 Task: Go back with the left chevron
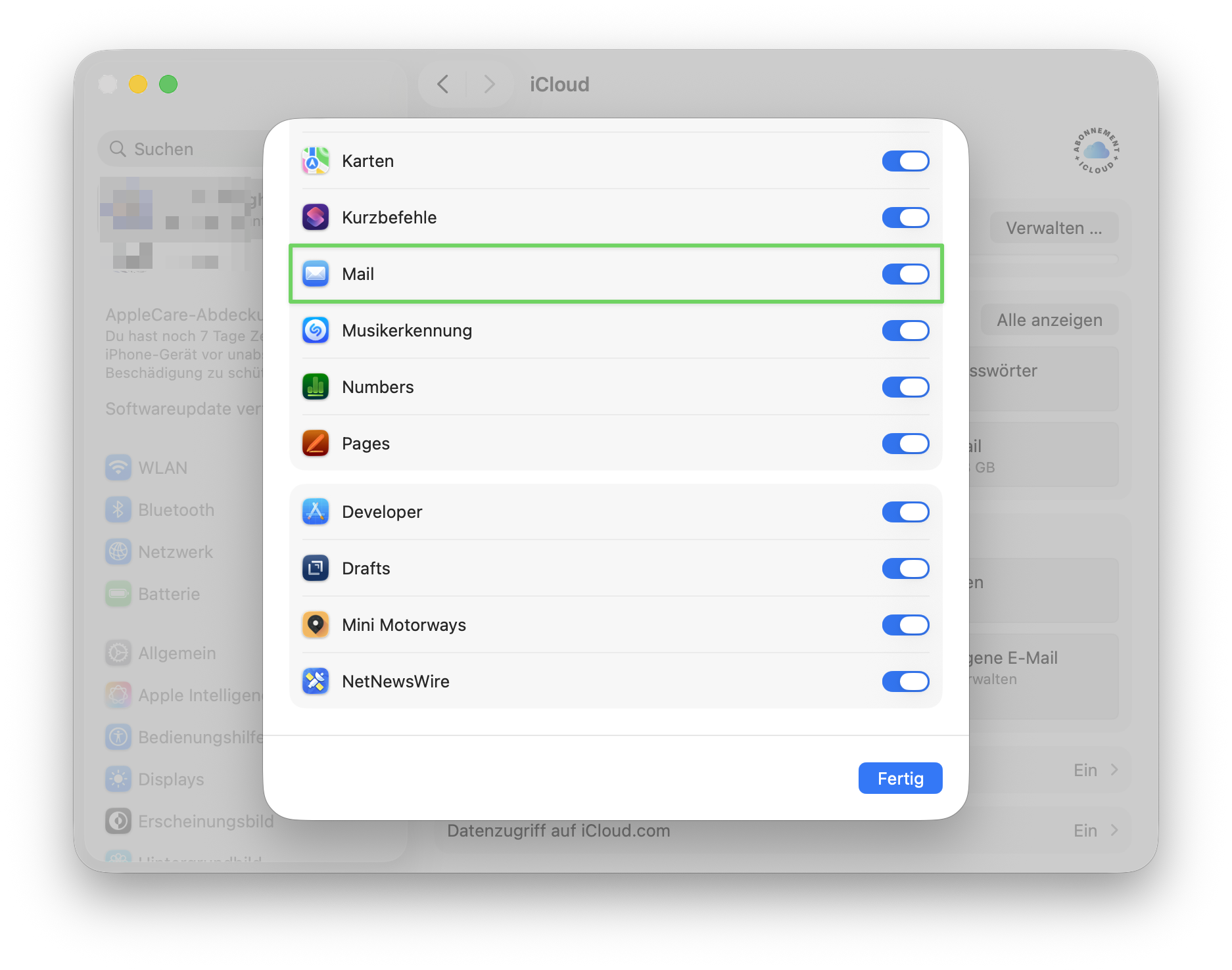(443, 84)
